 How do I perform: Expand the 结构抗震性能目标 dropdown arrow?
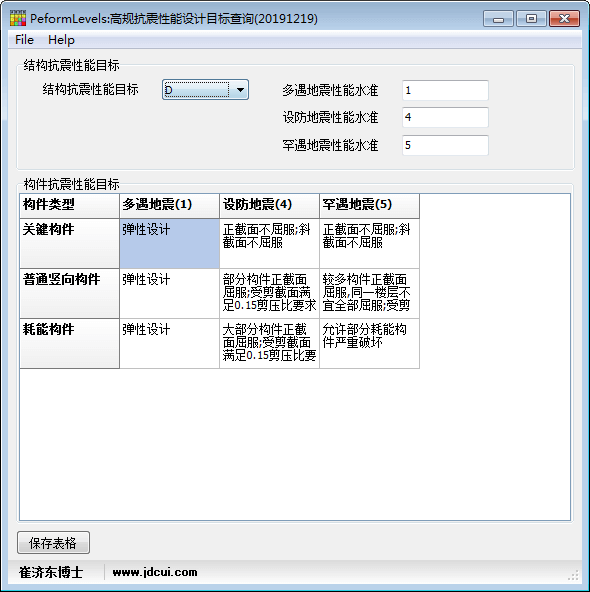[240, 90]
